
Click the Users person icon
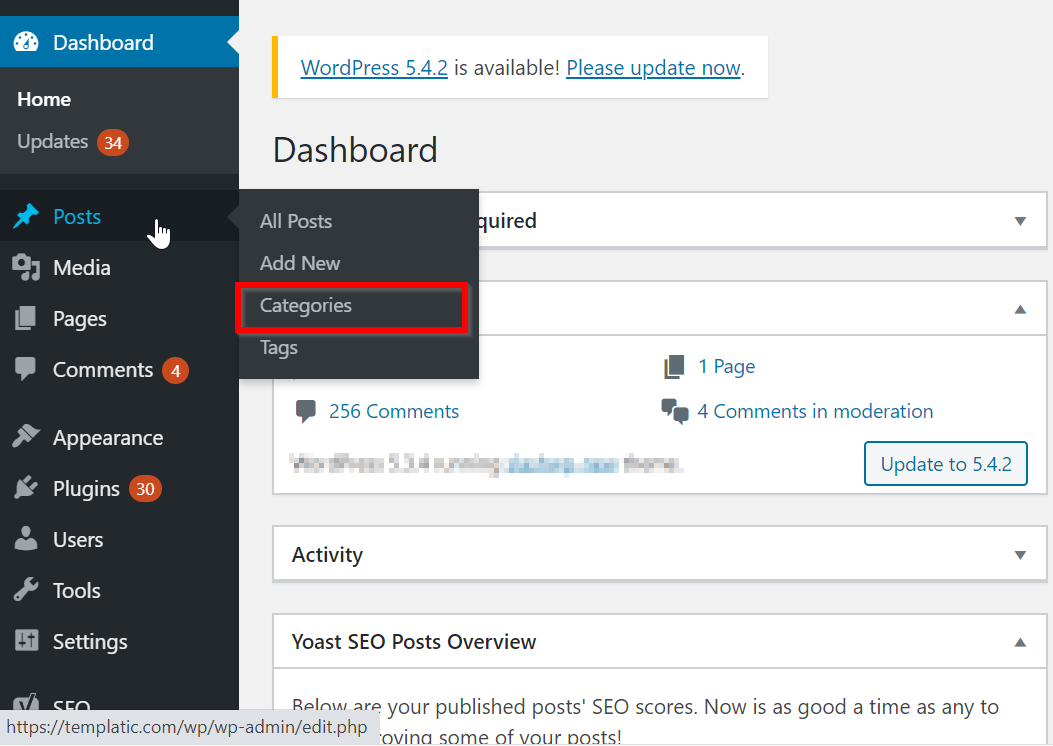(x=26, y=539)
